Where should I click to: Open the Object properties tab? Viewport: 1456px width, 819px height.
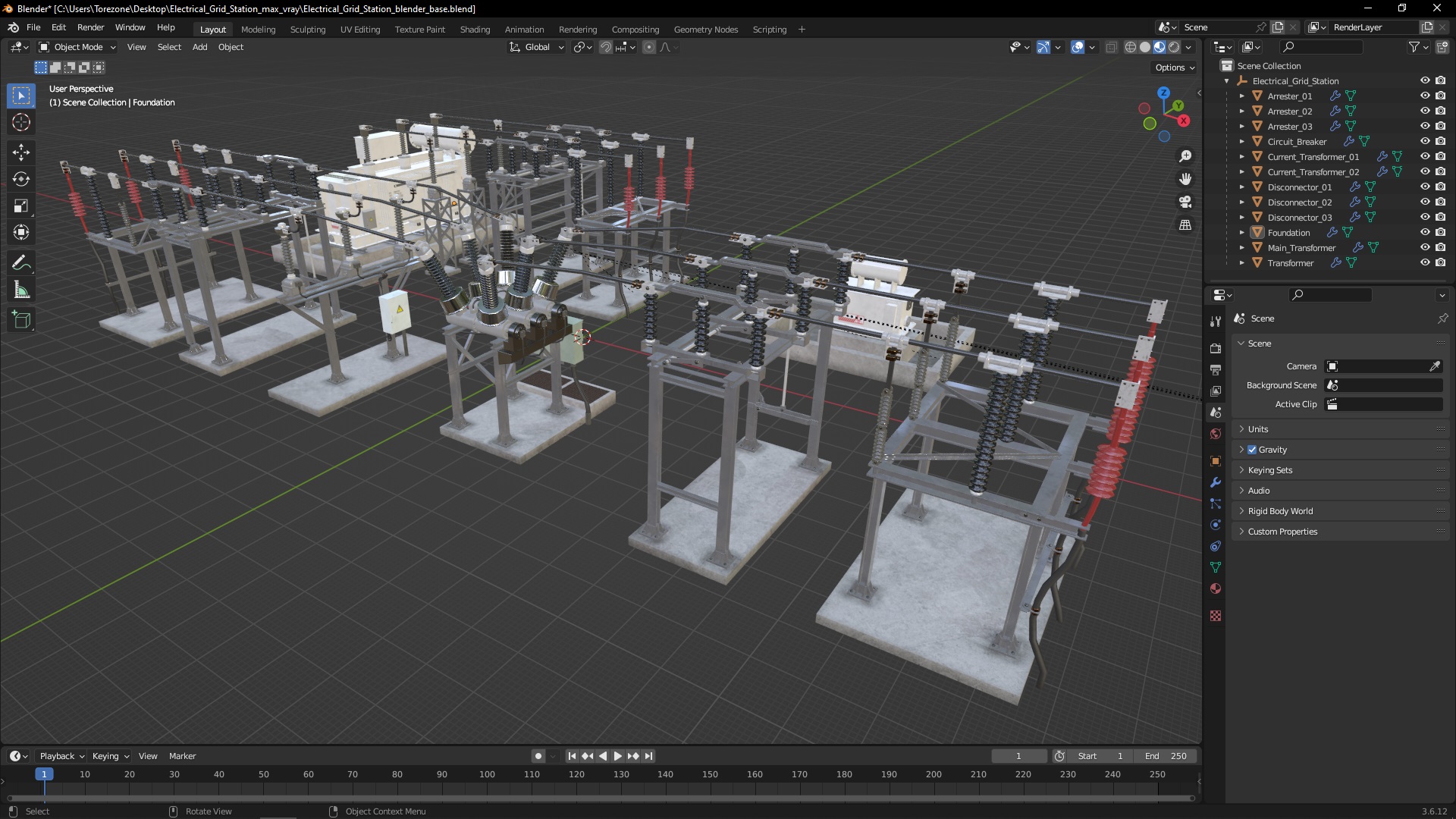point(1216,461)
